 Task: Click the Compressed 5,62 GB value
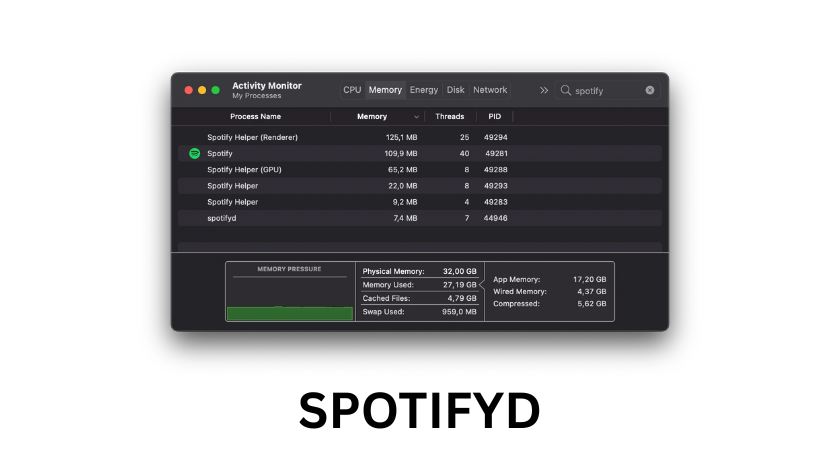click(x=591, y=303)
